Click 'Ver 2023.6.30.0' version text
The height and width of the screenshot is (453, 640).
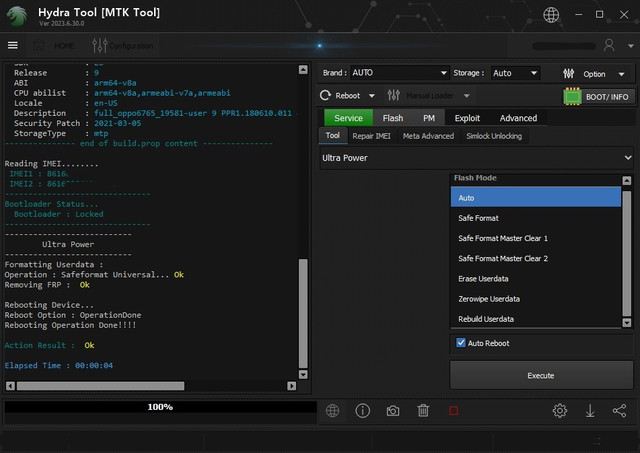pyautogui.click(x=62, y=24)
